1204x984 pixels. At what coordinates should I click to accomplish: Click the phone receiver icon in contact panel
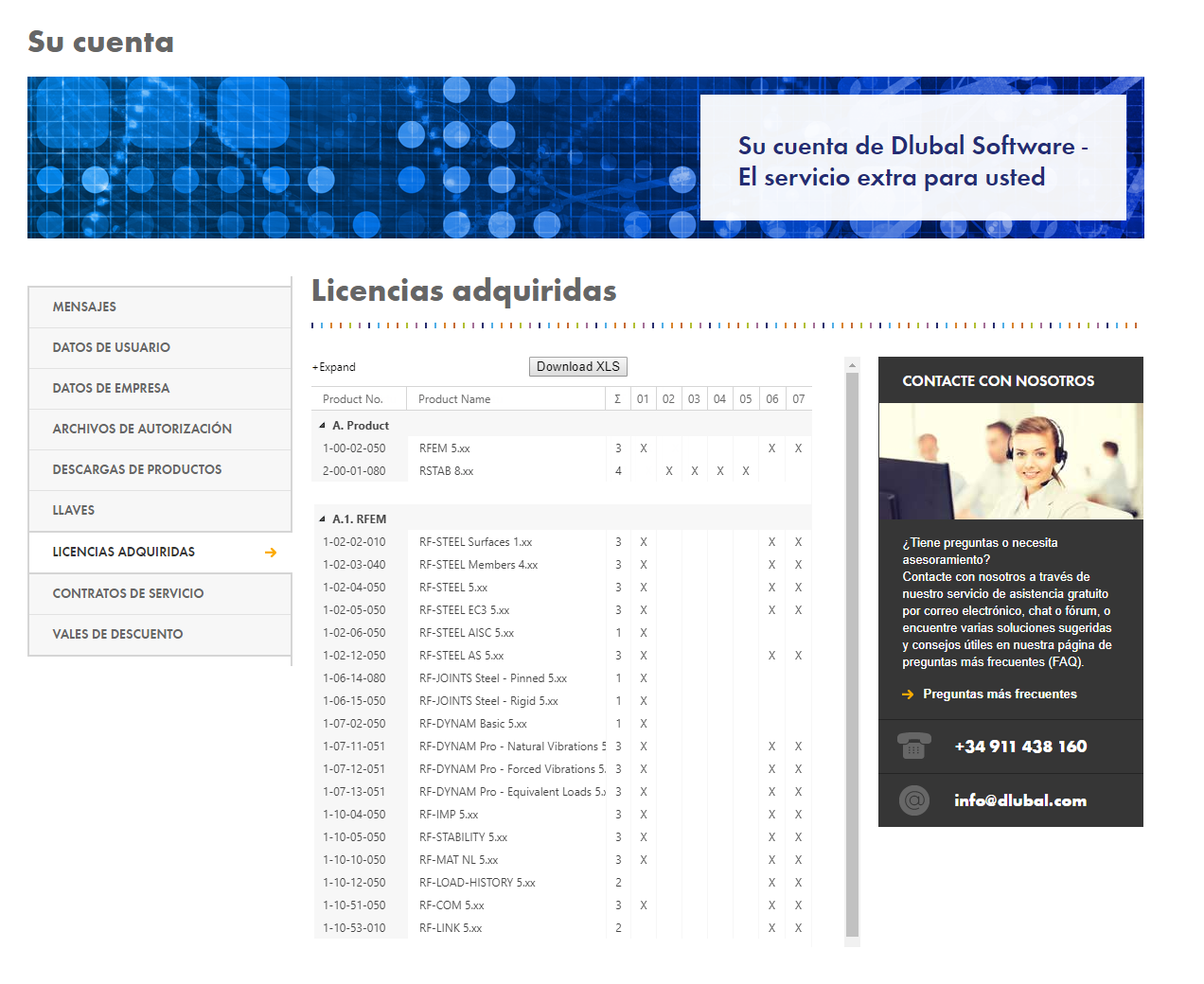[913, 747]
